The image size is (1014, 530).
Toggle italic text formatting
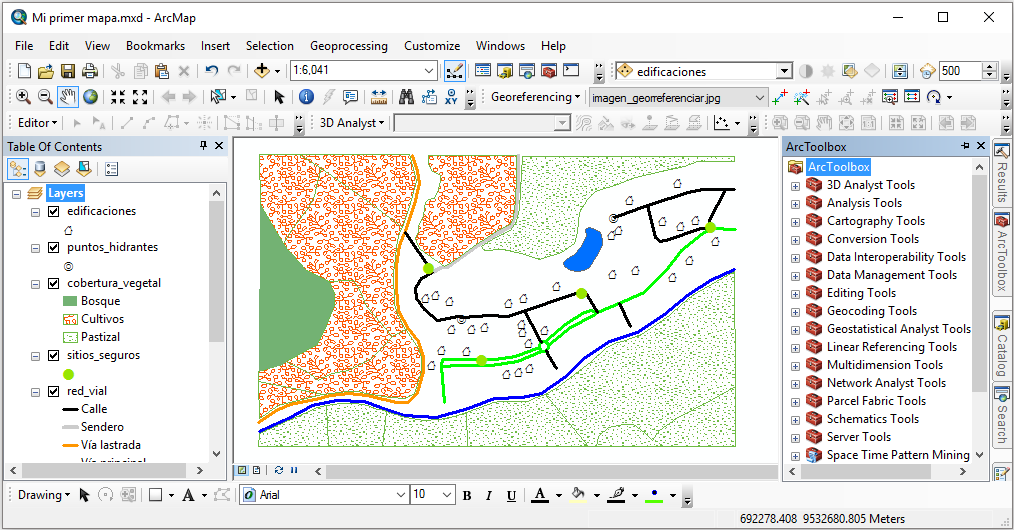[489, 496]
